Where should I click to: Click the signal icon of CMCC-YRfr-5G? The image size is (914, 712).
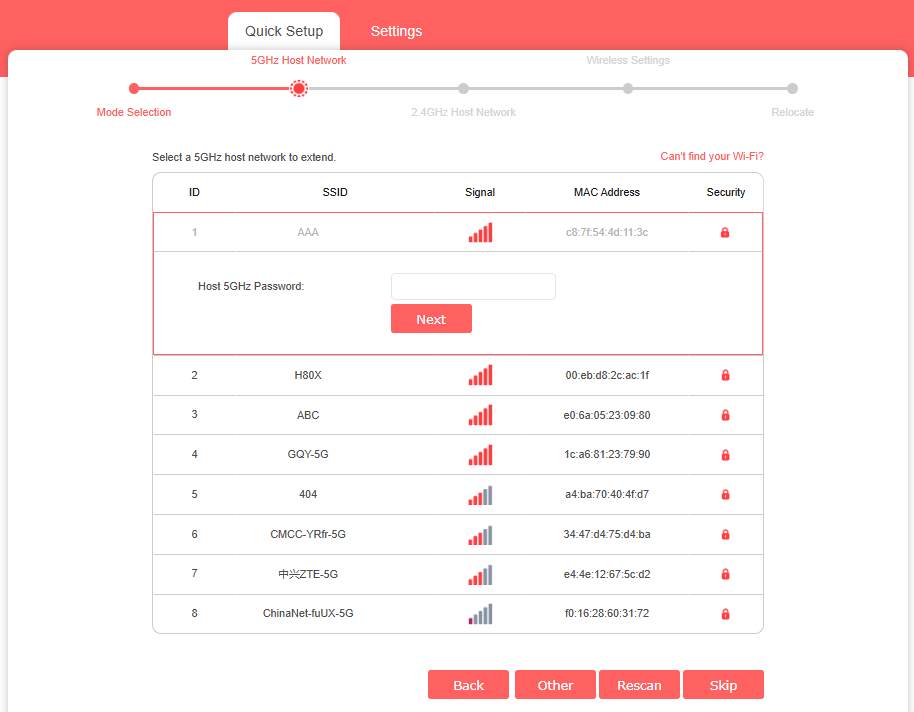click(480, 534)
